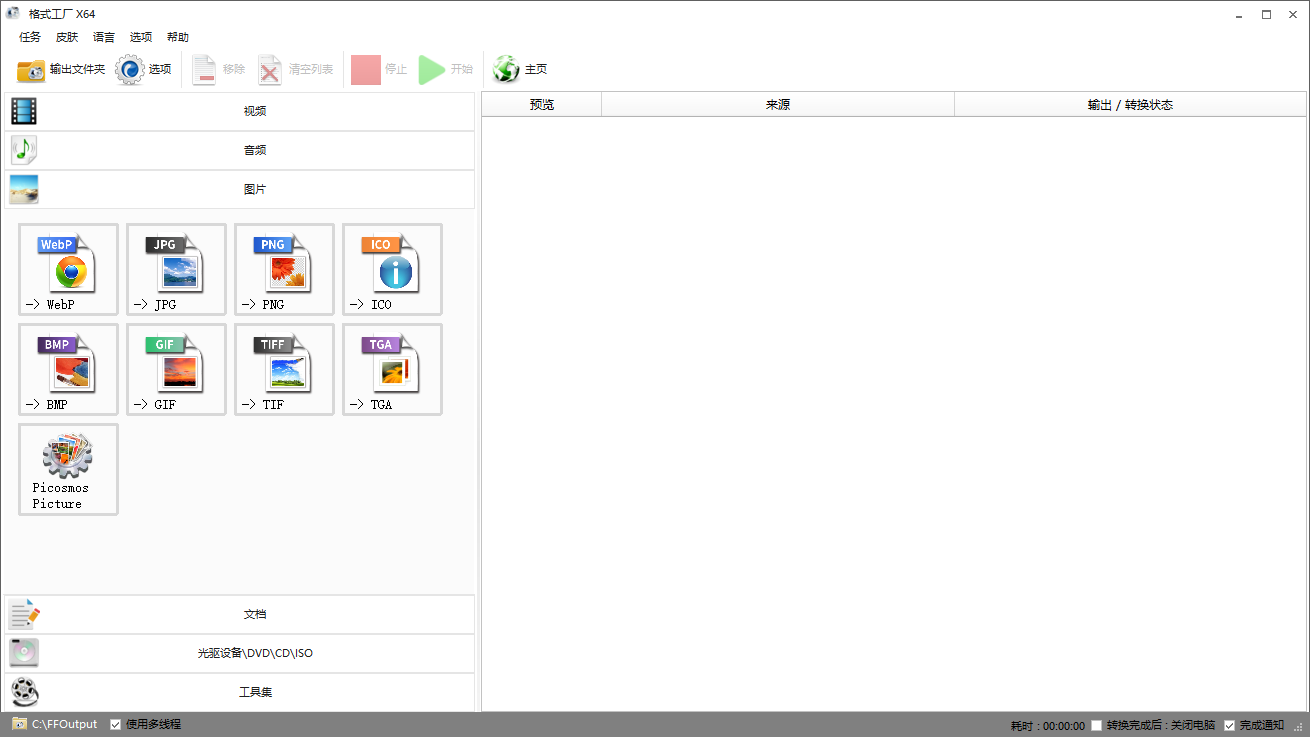Screen dimensions: 1310x737
Task: Select the convert to PNG tool
Action: tap(284, 269)
